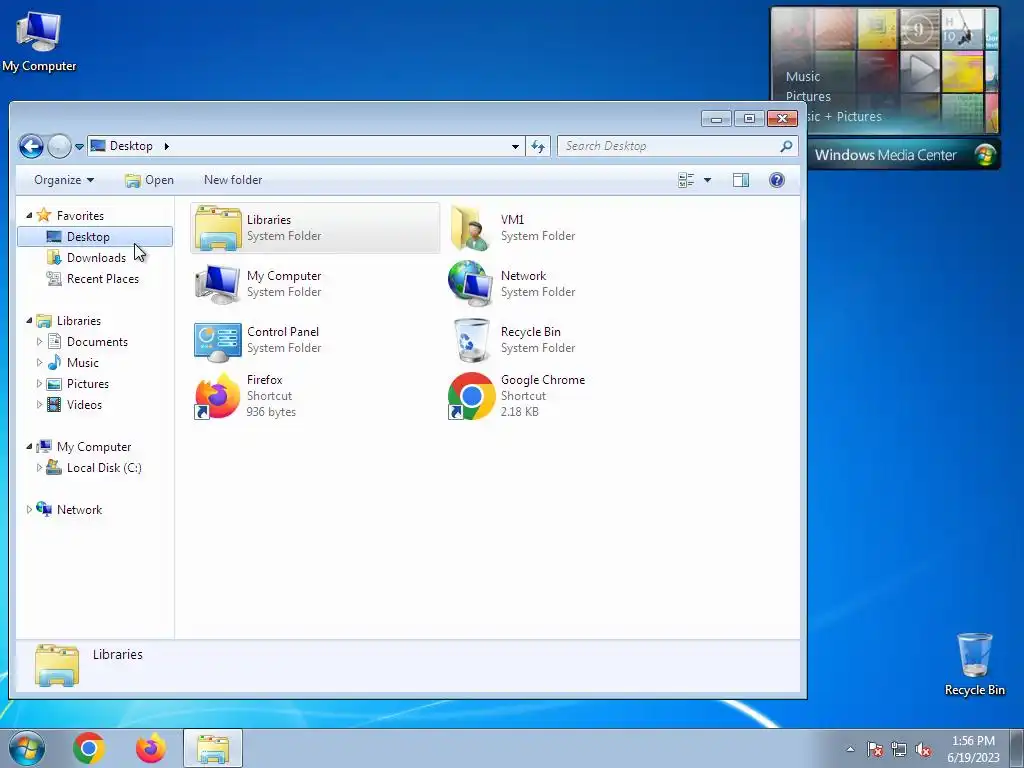The width and height of the screenshot is (1024, 768).
Task: Select Desktop under Favorites
Action: coord(95,236)
